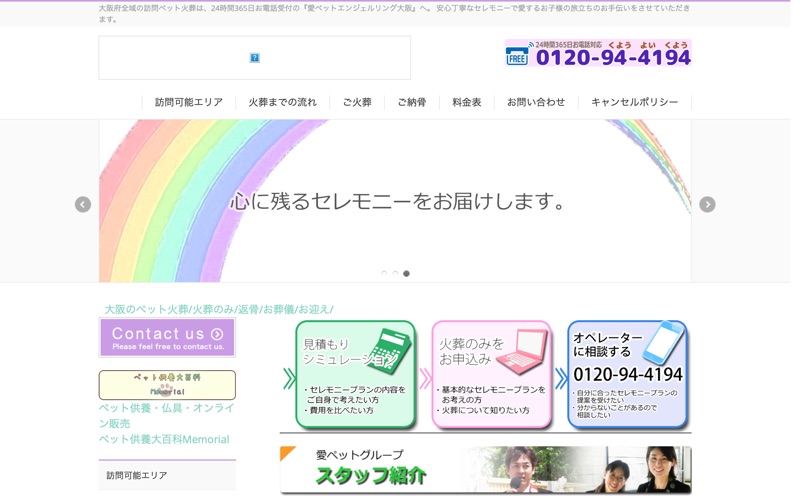Click the 0120-94-4194 header phone banner
This screenshot has width=800, height=500.
[x=598, y=53]
